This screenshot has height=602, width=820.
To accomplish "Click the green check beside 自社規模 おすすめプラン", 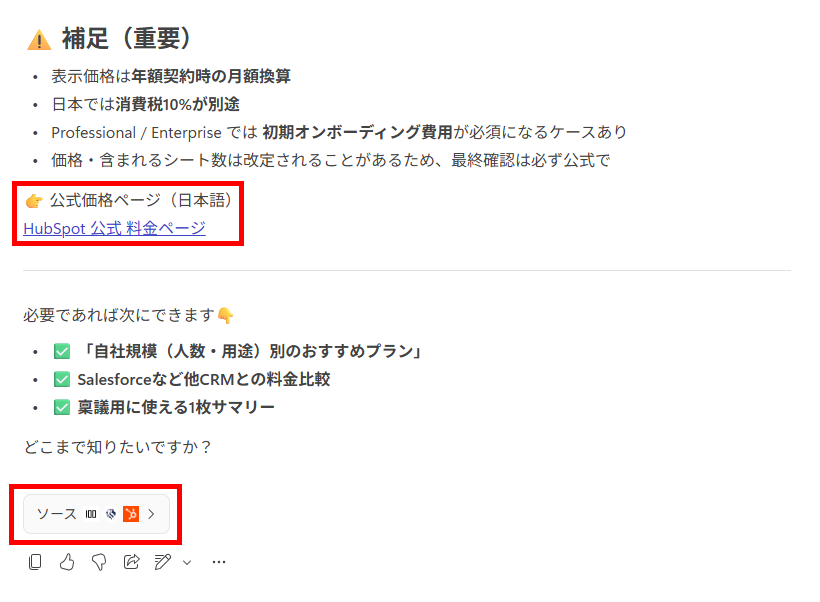I will (62, 351).
